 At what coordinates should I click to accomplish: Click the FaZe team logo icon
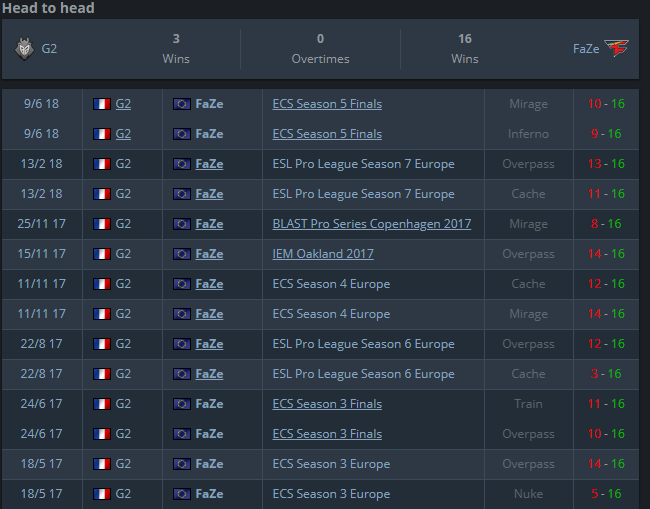(616, 48)
